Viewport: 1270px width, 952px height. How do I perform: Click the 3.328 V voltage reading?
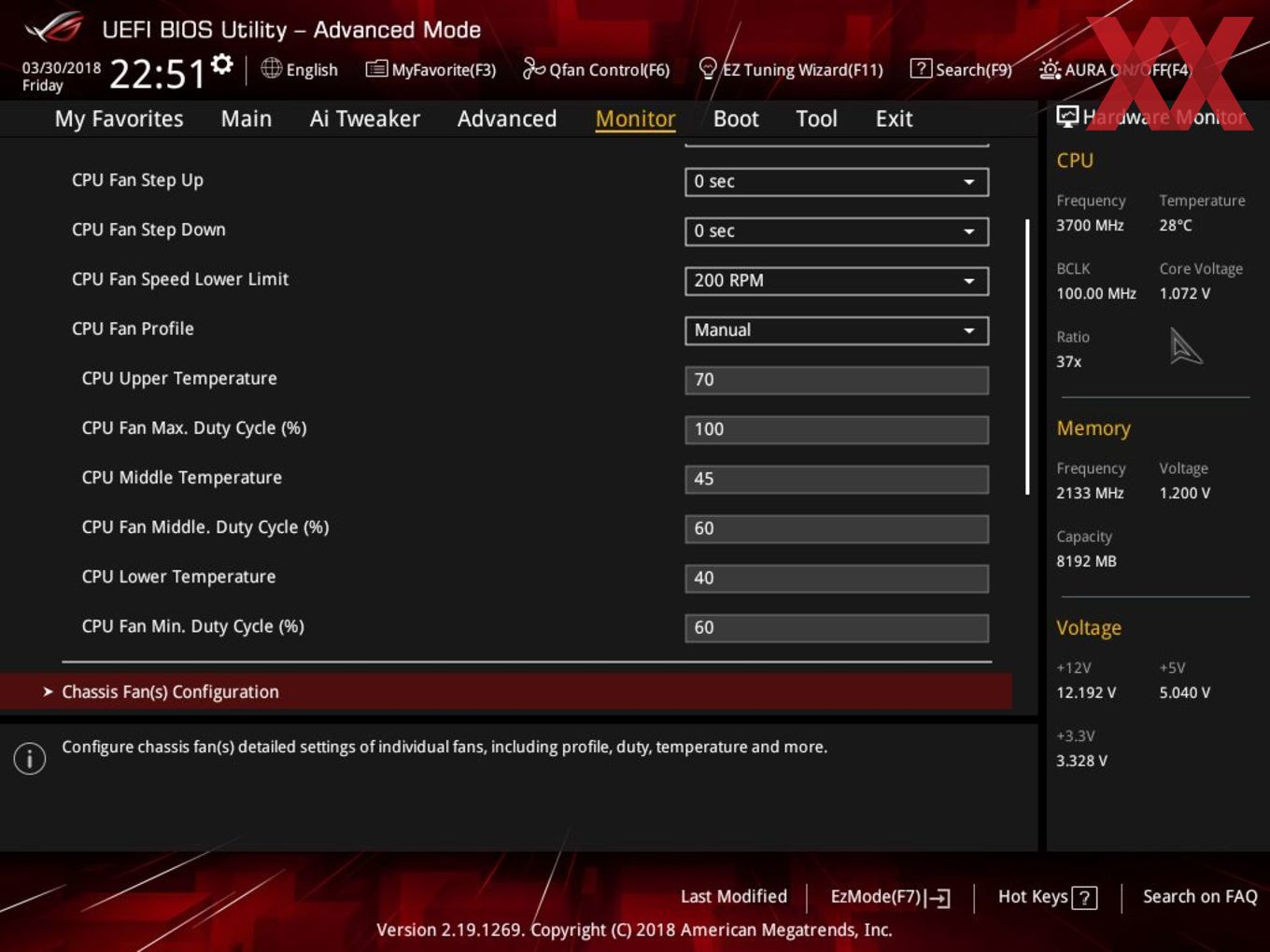click(1081, 761)
